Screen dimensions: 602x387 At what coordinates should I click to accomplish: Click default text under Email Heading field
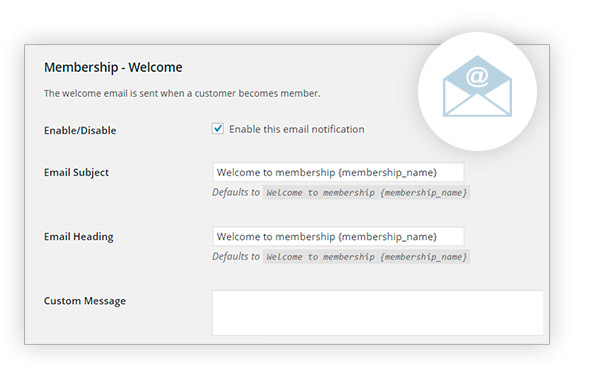341,256
